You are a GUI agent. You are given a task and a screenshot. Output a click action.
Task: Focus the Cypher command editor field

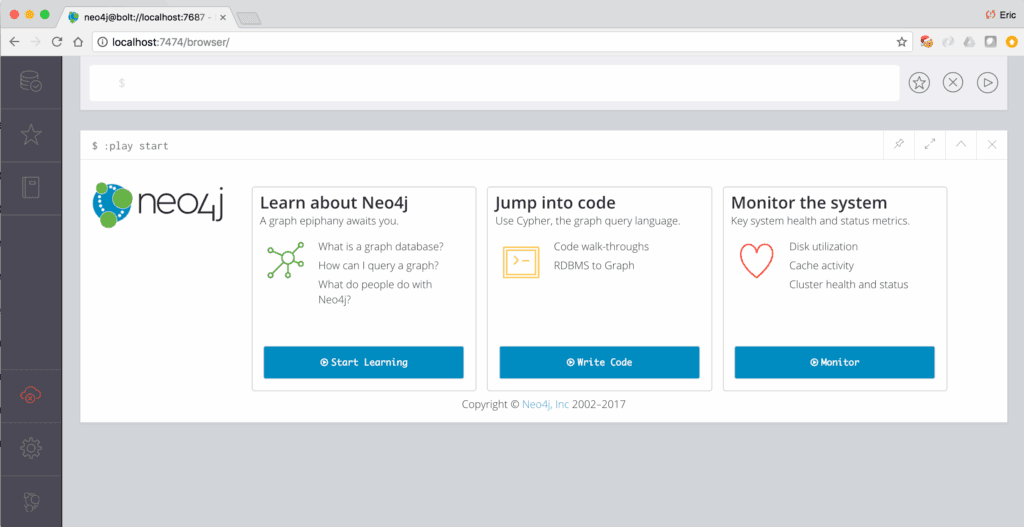pos(494,83)
